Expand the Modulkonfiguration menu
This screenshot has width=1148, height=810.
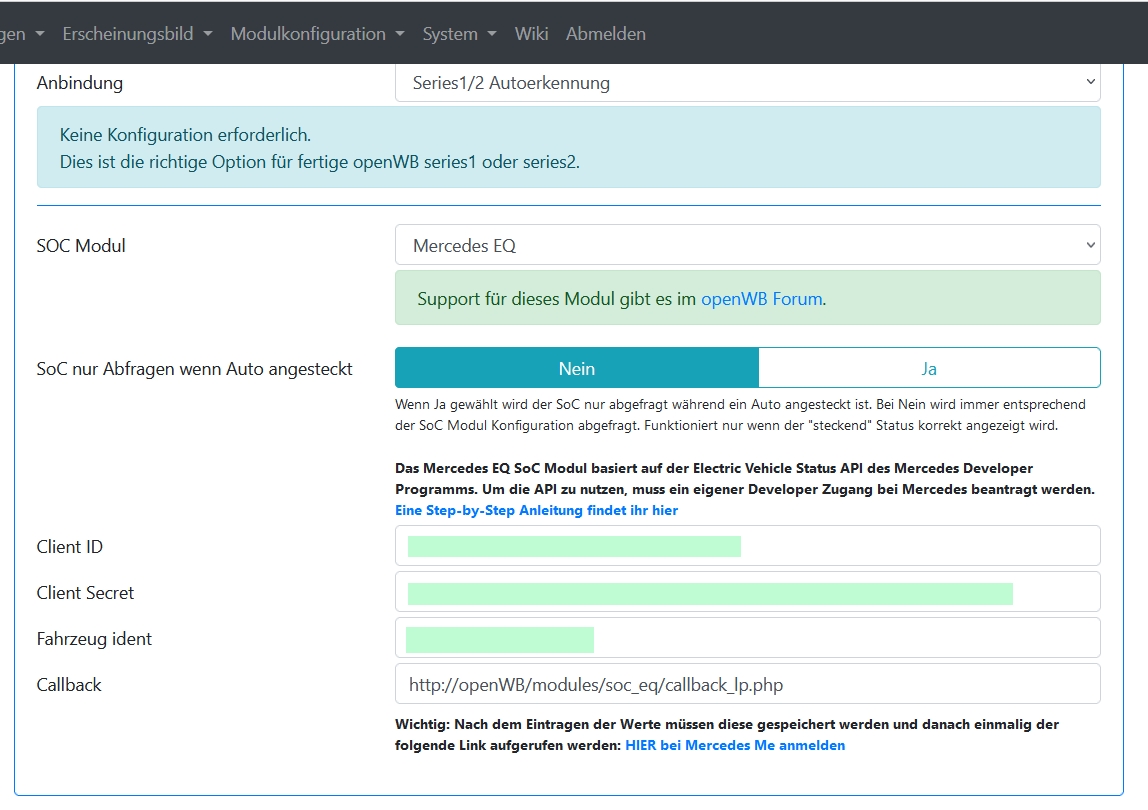[317, 34]
